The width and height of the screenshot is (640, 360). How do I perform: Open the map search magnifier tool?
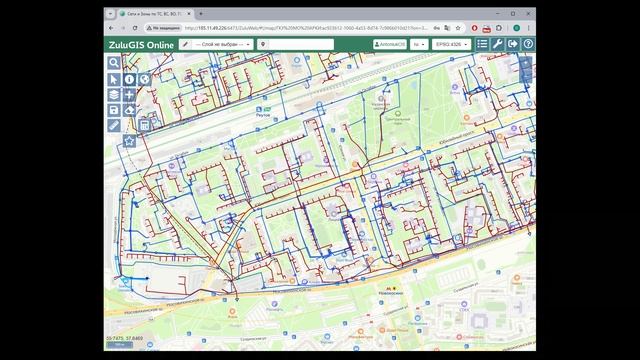click(114, 63)
